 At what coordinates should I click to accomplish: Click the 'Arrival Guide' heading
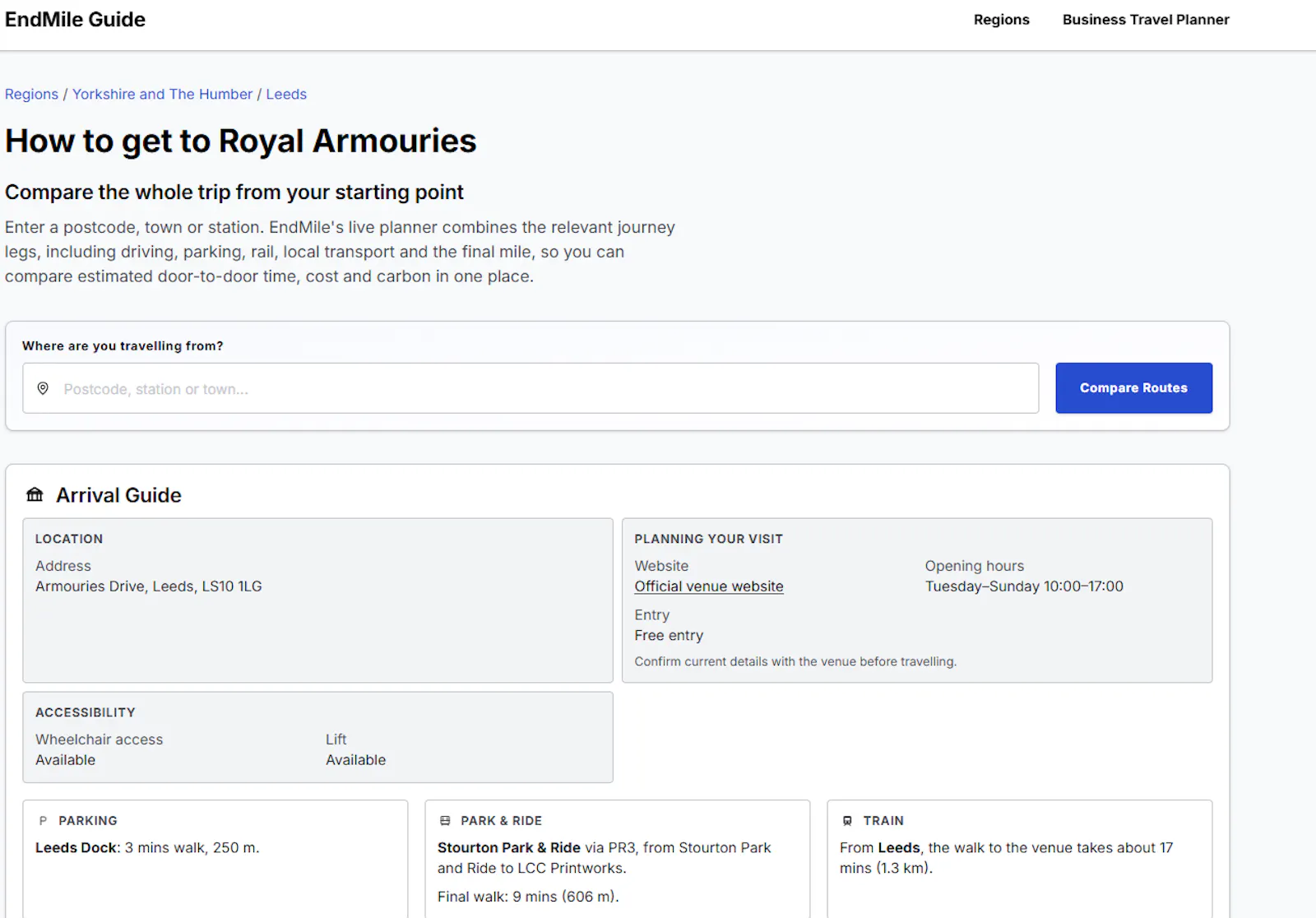pos(118,495)
